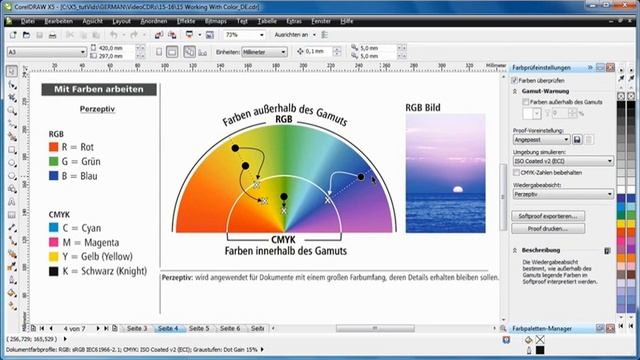Select the Freehand drawing tool
The width and height of the screenshot is (640, 360).
point(12,124)
